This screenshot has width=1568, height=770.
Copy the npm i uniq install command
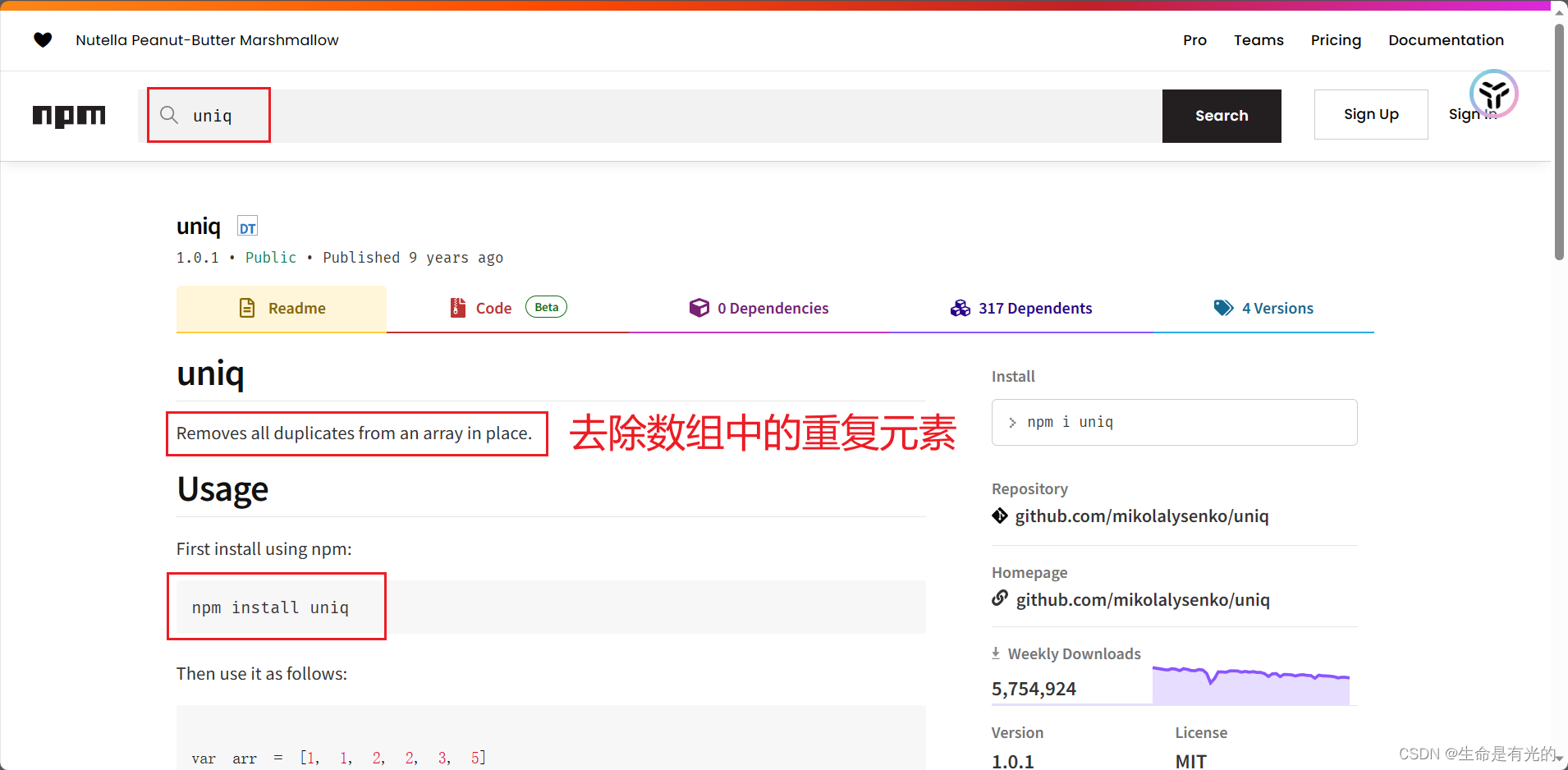1174,422
